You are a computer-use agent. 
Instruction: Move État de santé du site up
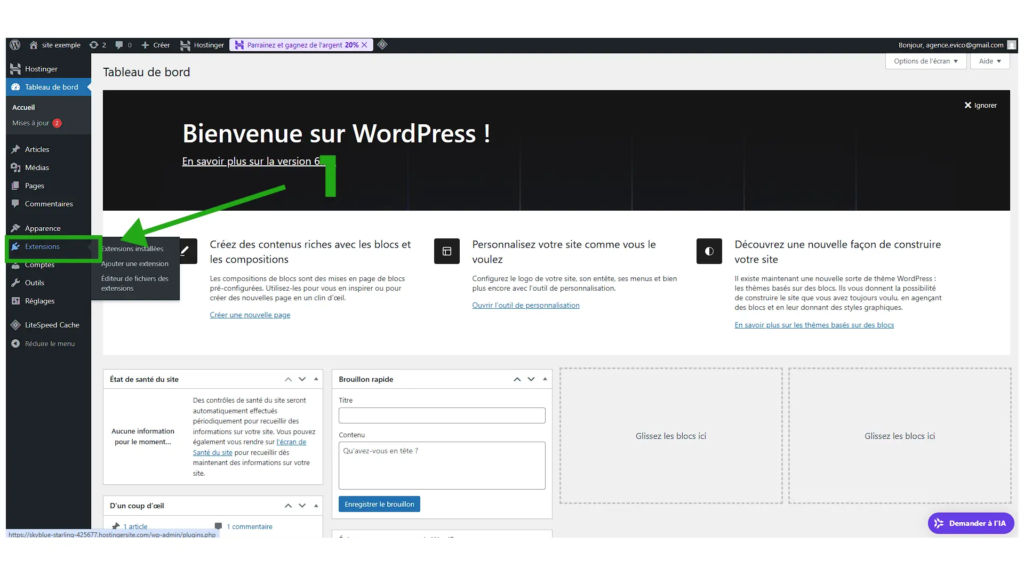(288, 379)
